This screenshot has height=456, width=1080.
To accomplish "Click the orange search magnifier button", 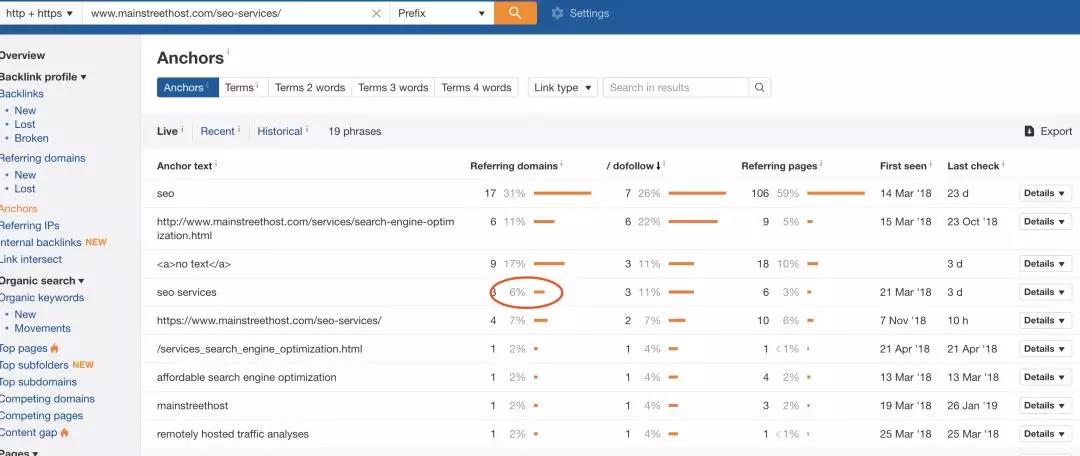I will pos(515,13).
